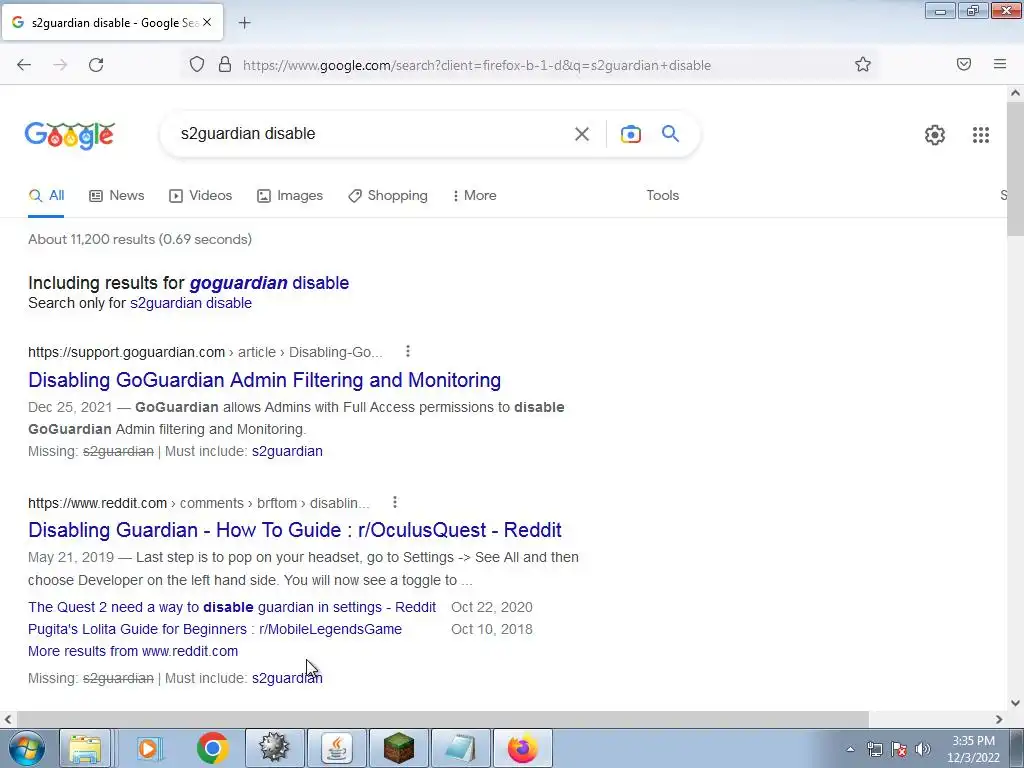Show hidden system tray icons
The width and height of the screenshot is (1024, 768).
pos(850,749)
